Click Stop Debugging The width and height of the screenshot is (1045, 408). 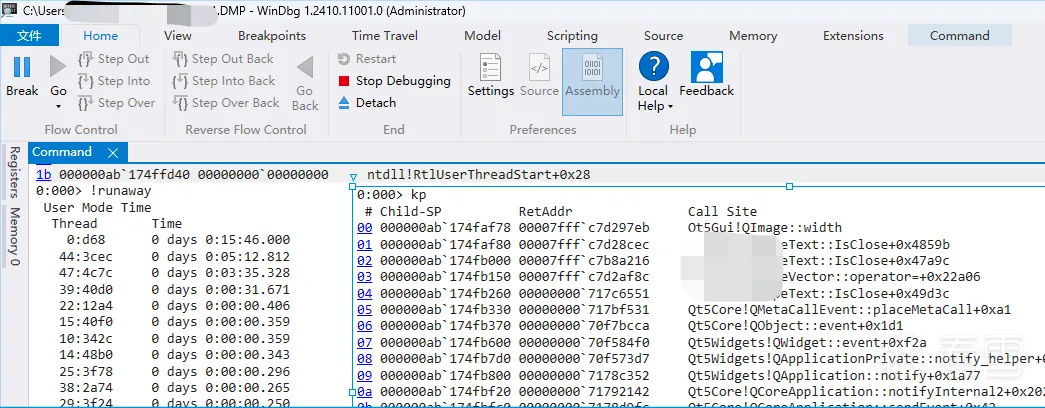[x=395, y=81]
